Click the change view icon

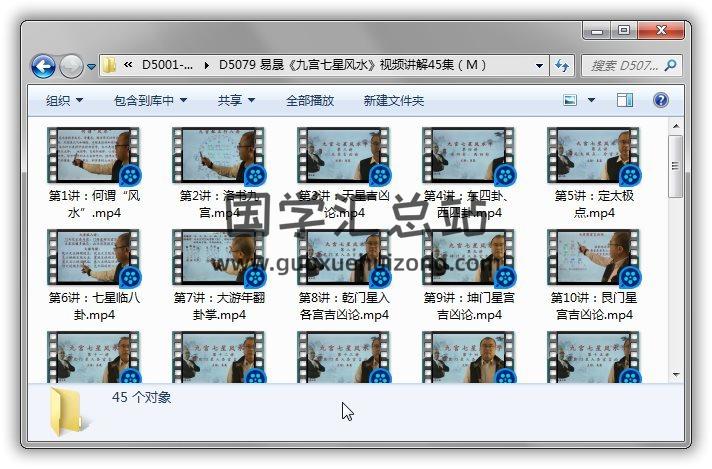tap(570, 101)
